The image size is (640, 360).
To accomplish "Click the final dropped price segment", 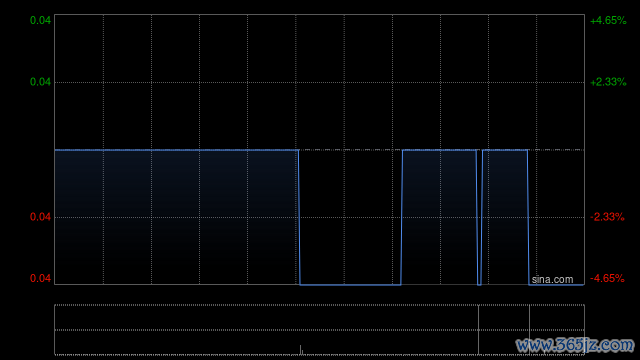I will (x=556, y=284).
